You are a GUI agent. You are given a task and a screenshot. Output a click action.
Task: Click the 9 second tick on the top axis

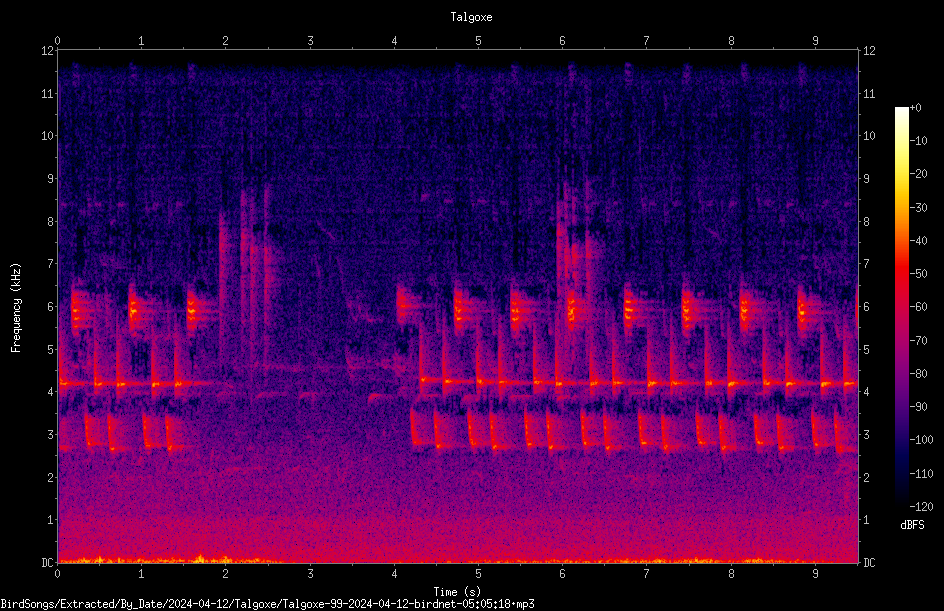[x=815, y=40]
